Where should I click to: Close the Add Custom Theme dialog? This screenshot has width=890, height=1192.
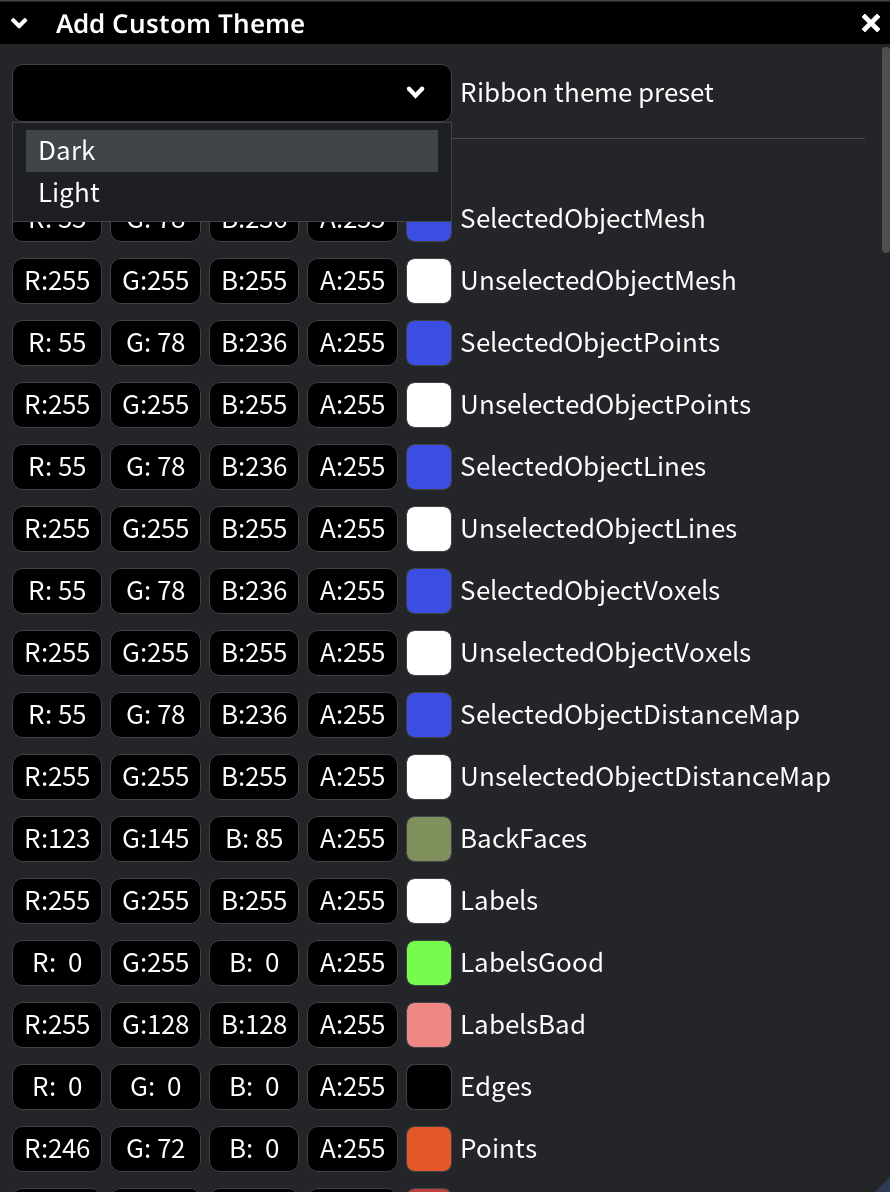click(869, 22)
